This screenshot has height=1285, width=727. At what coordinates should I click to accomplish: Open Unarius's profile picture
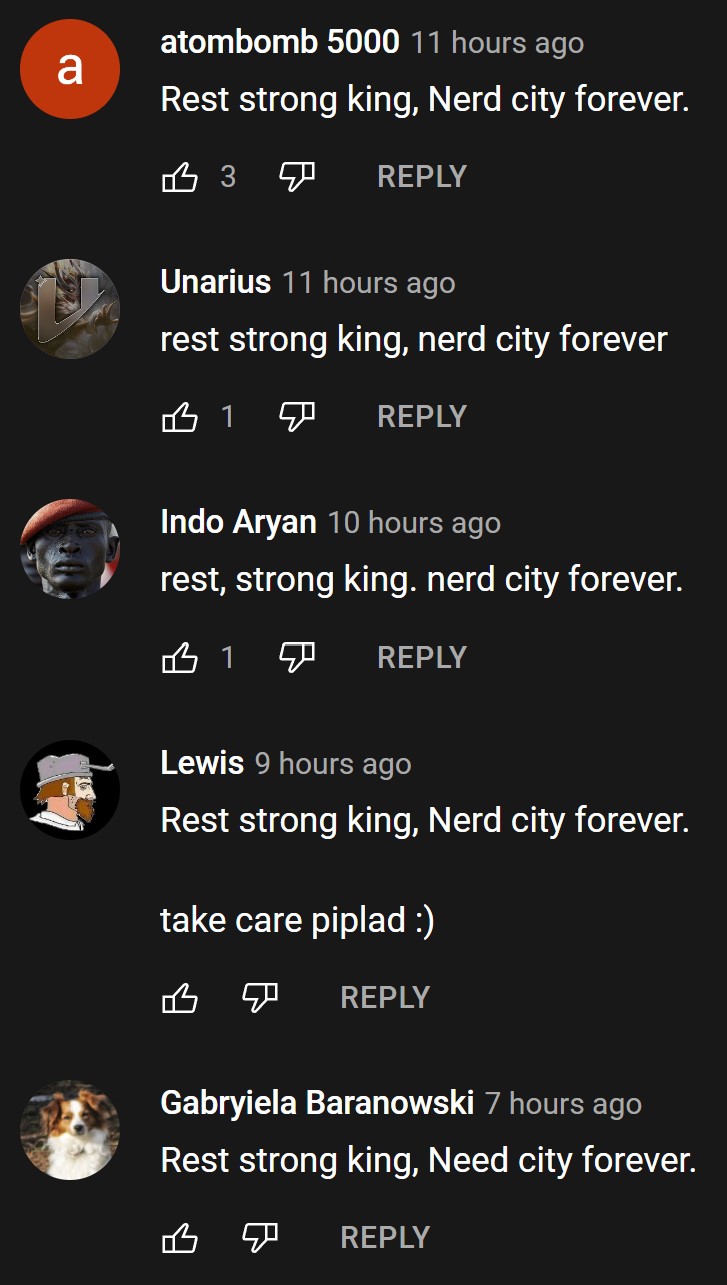coord(70,309)
